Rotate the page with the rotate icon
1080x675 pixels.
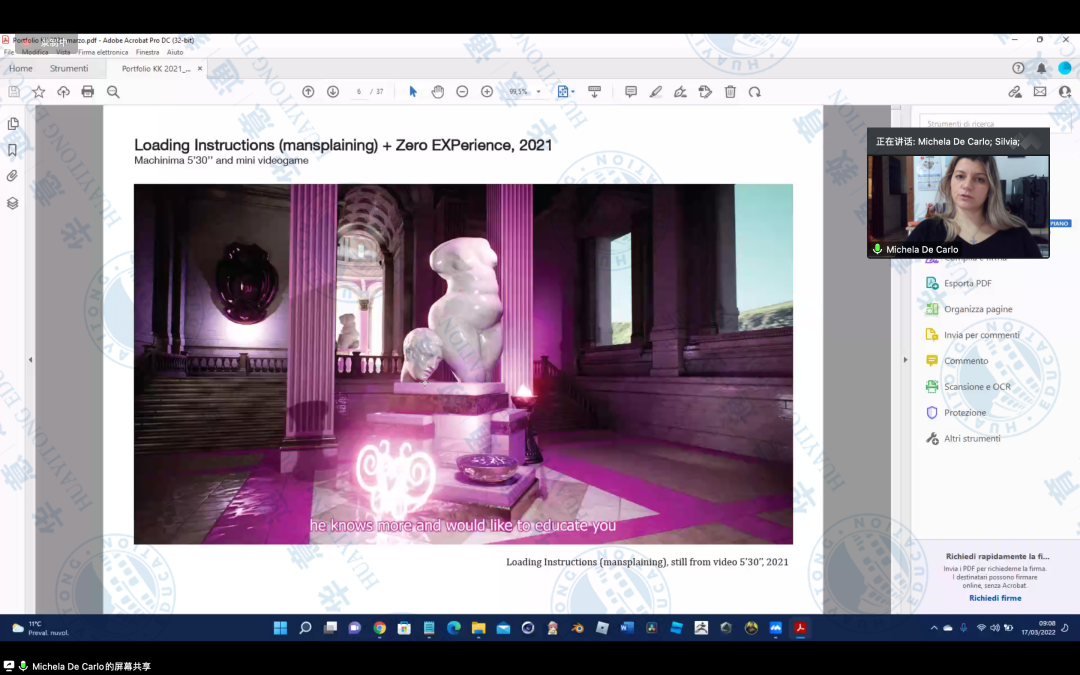pos(755,92)
